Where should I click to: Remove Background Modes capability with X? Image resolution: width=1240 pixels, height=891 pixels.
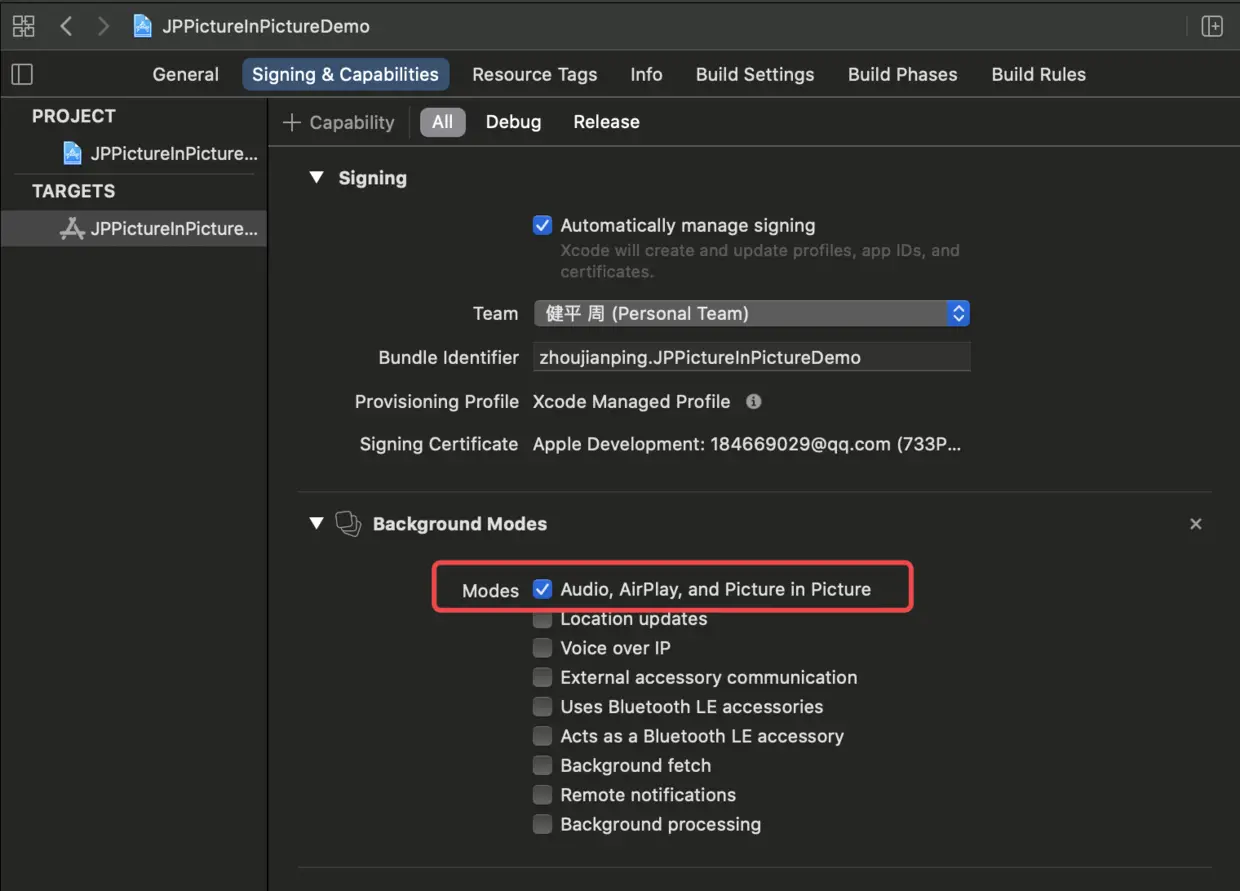(x=1195, y=524)
